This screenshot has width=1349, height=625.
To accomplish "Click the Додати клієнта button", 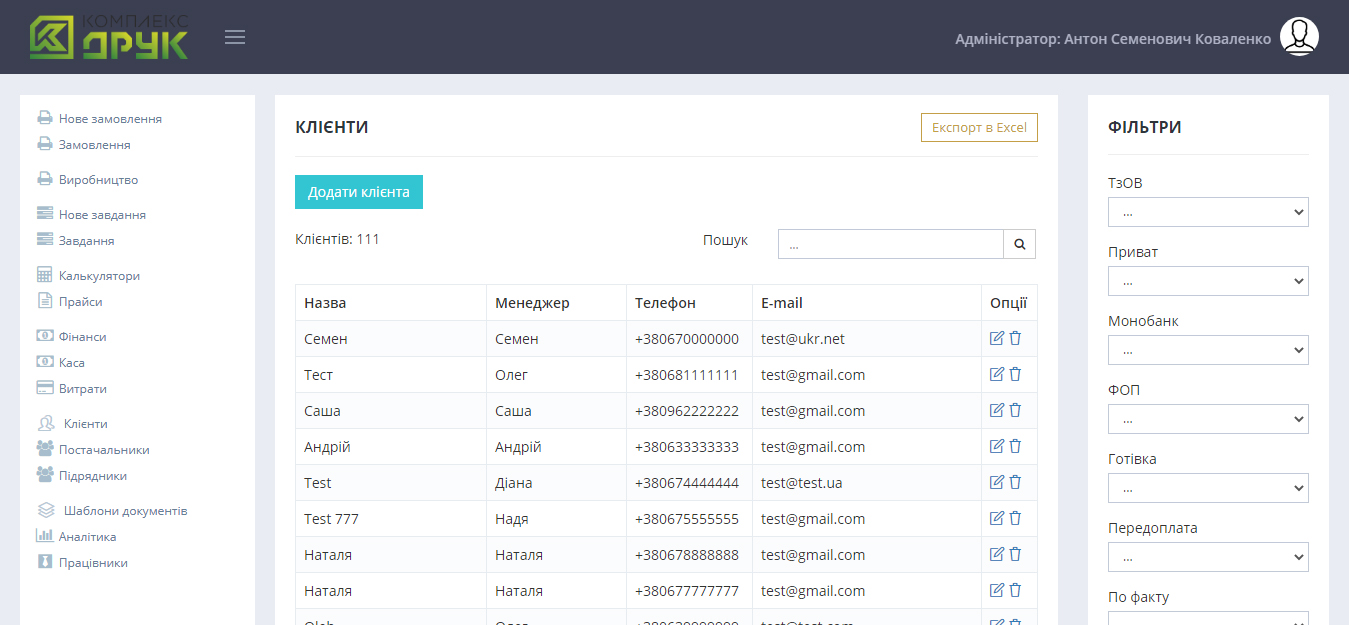I will click(x=358, y=192).
